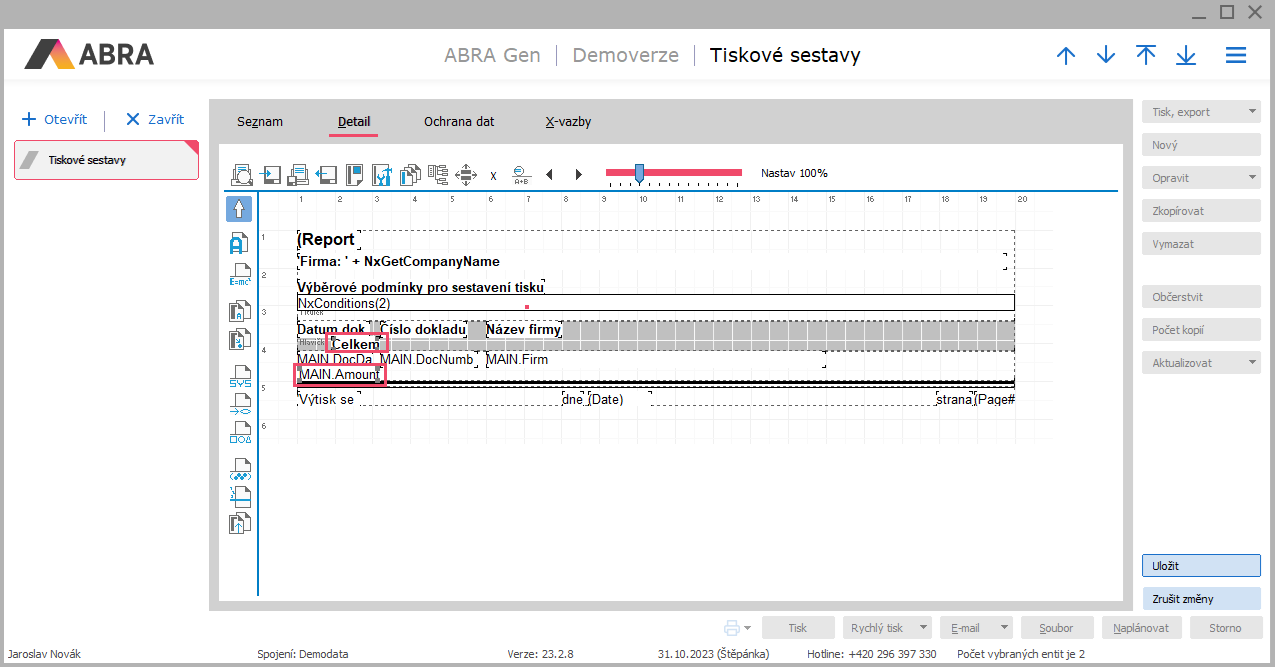This screenshot has height=667, width=1275.
Task: Open the E-mail dropdown button
Action: click(x=976, y=628)
